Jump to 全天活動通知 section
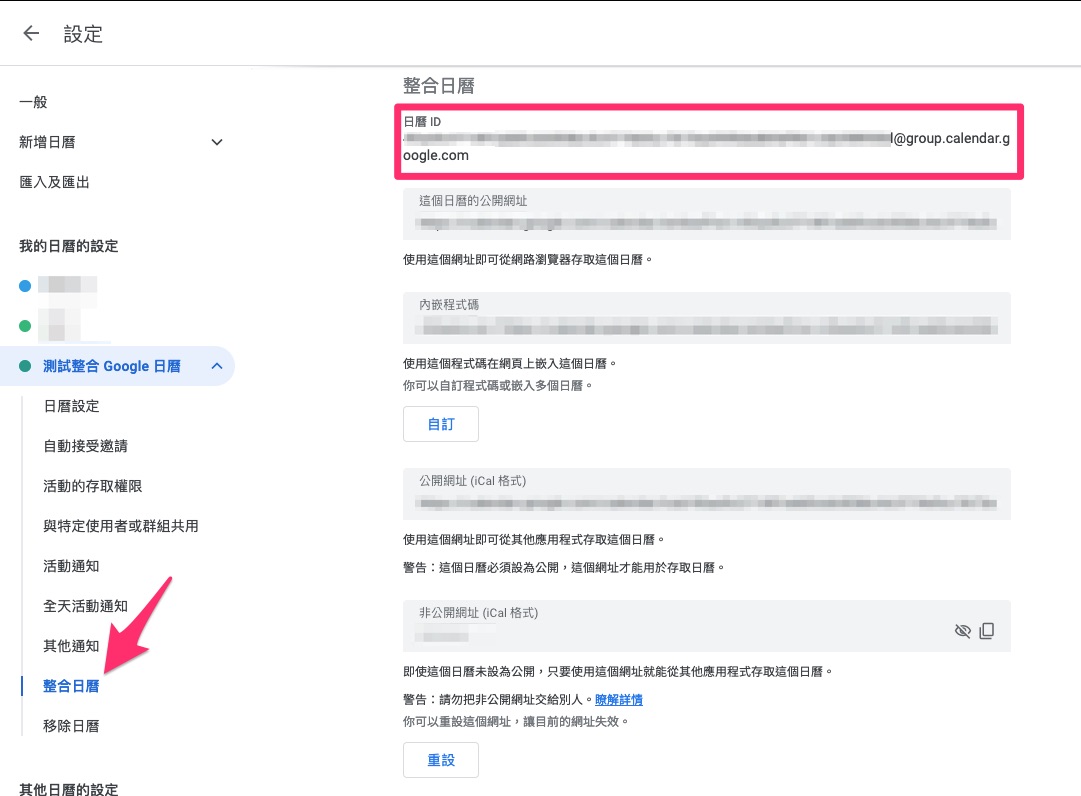1081x796 pixels. [85, 606]
